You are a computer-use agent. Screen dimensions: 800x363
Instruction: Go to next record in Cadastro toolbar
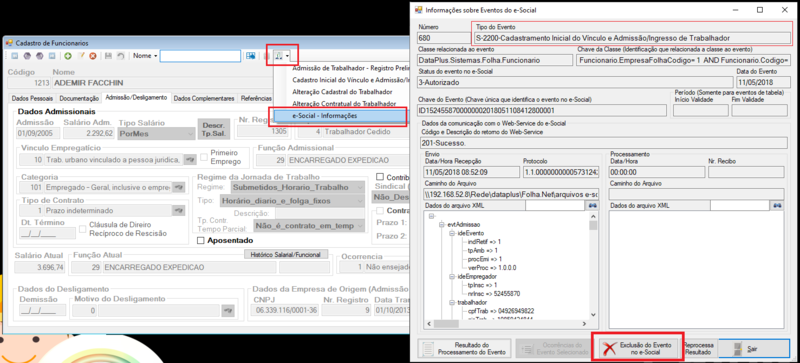pyautogui.click(x=39, y=56)
